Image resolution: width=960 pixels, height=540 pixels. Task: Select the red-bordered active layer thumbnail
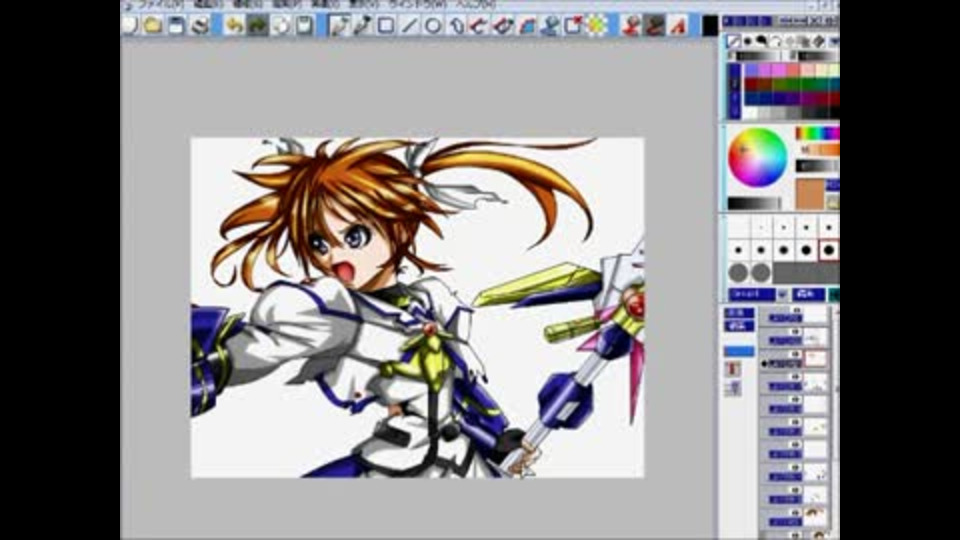coord(815,358)
